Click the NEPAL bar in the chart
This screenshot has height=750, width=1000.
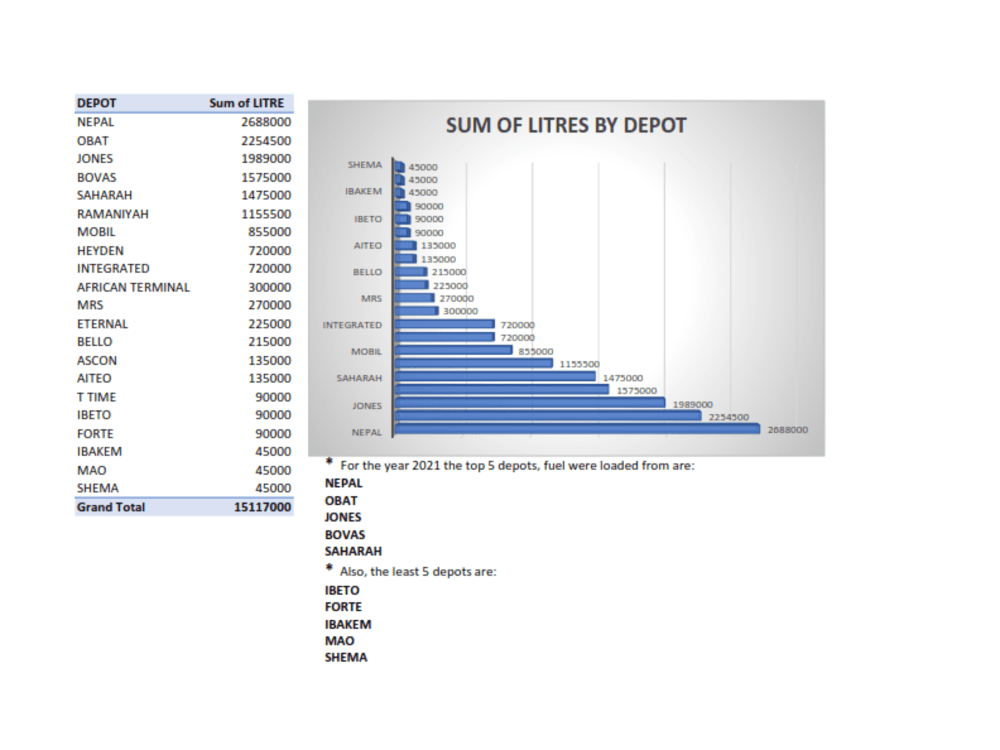577,429
